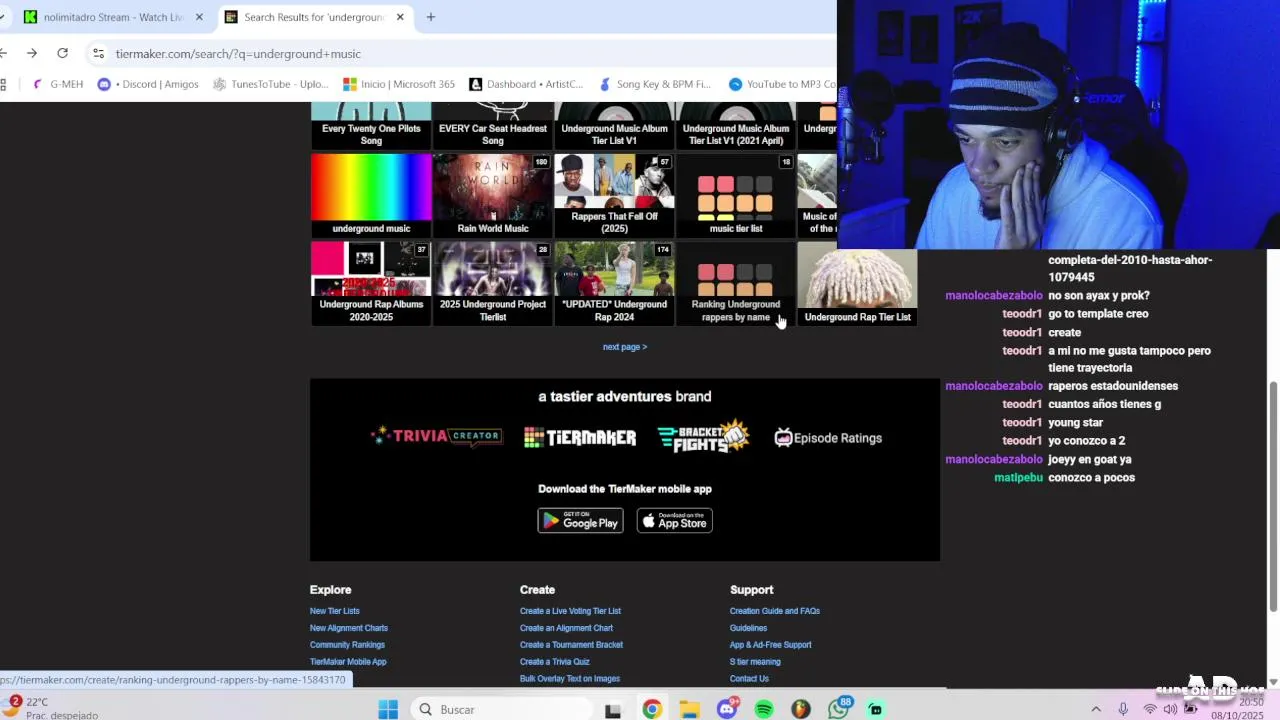Open 2025 Underground Project Tierlist
This screenshot has width=1280, height=720.
point(493,283)
